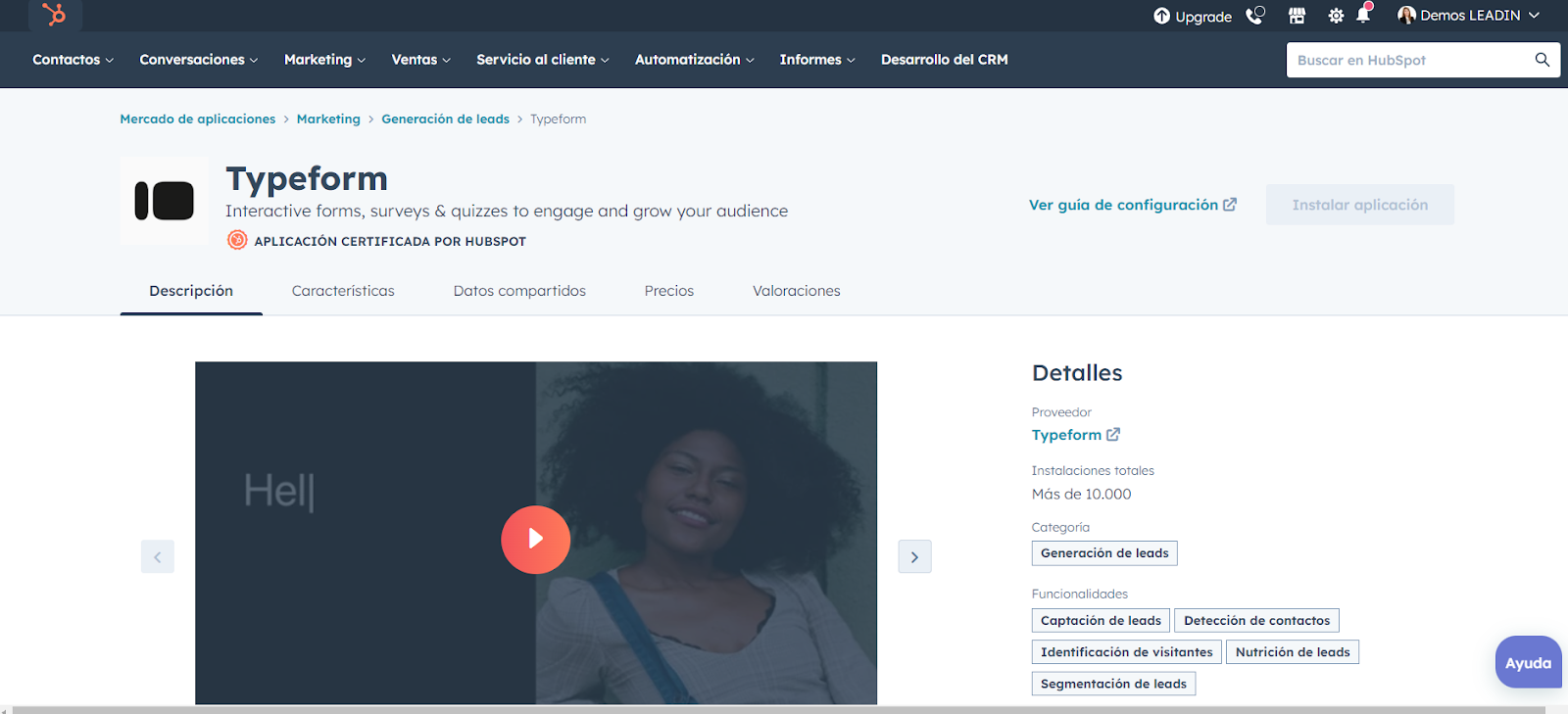Expand the Conversaciones menu

coord(199,60)
